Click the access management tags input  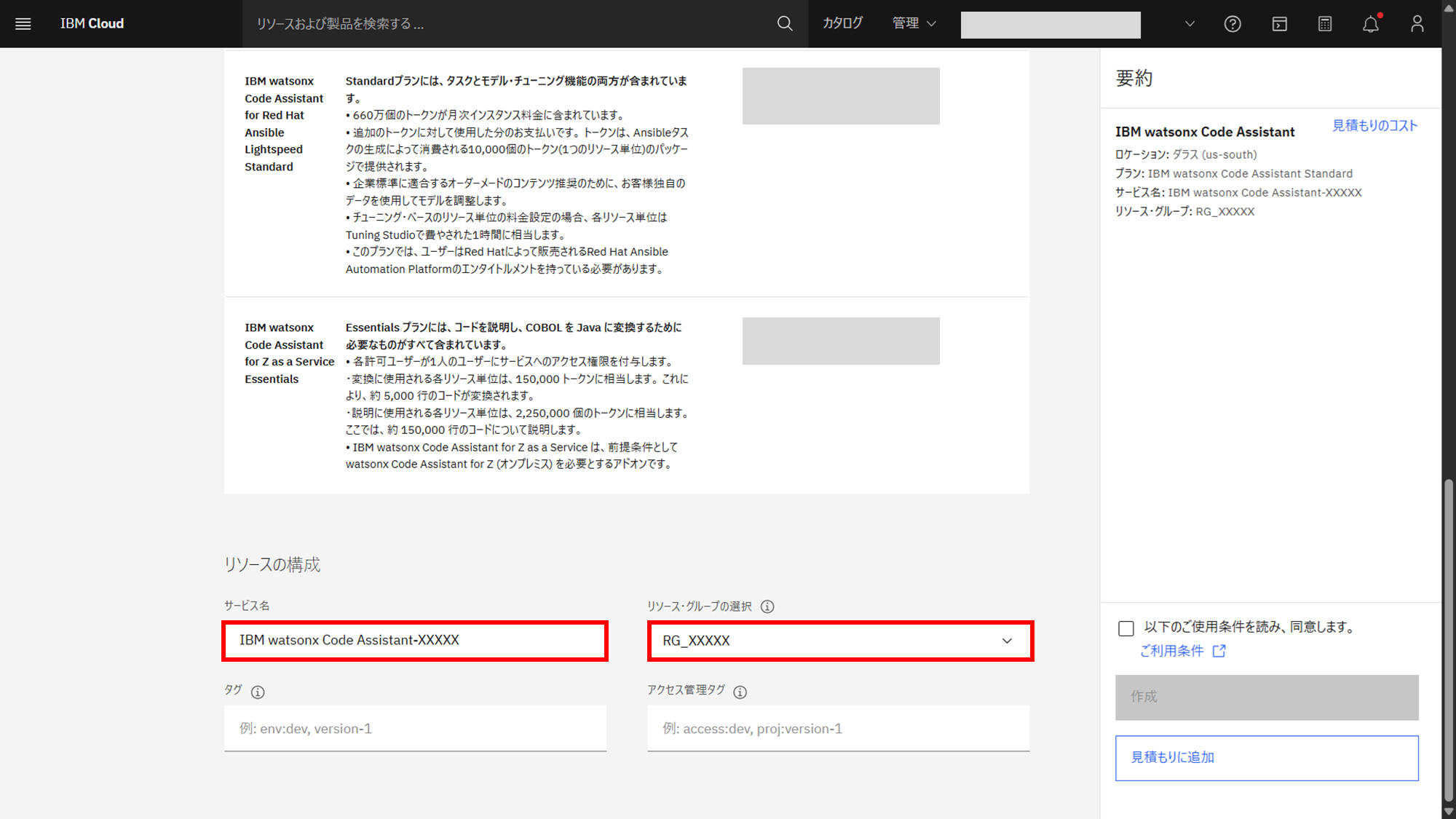(838, 729)
